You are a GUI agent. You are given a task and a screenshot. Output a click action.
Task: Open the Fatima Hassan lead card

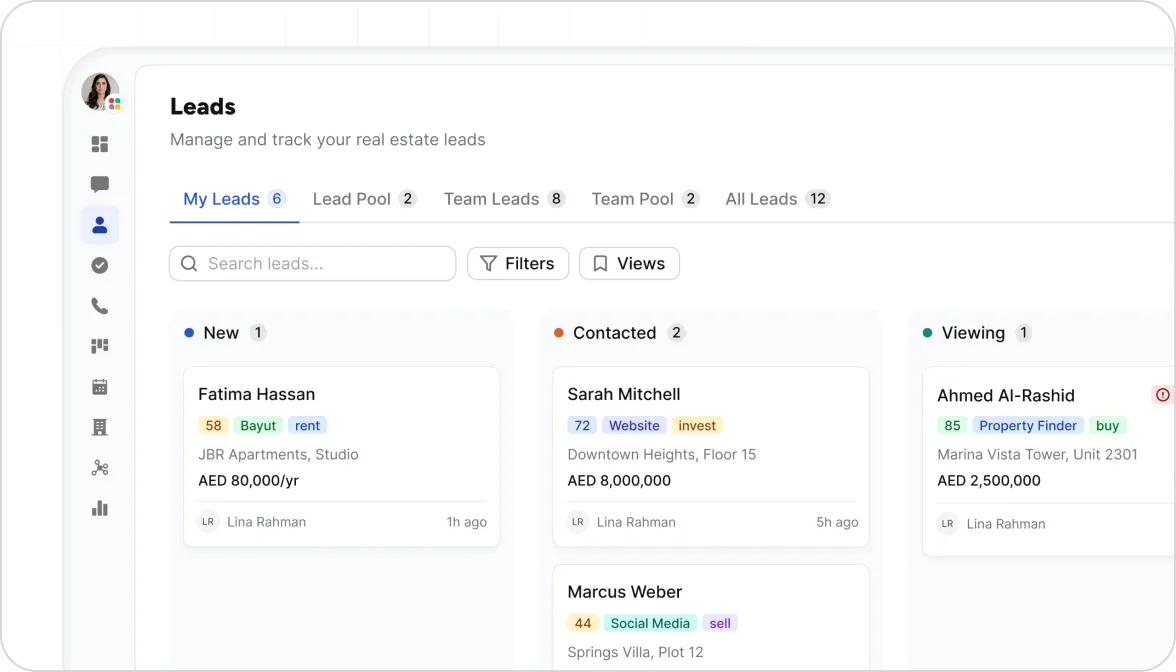point(342,457)
